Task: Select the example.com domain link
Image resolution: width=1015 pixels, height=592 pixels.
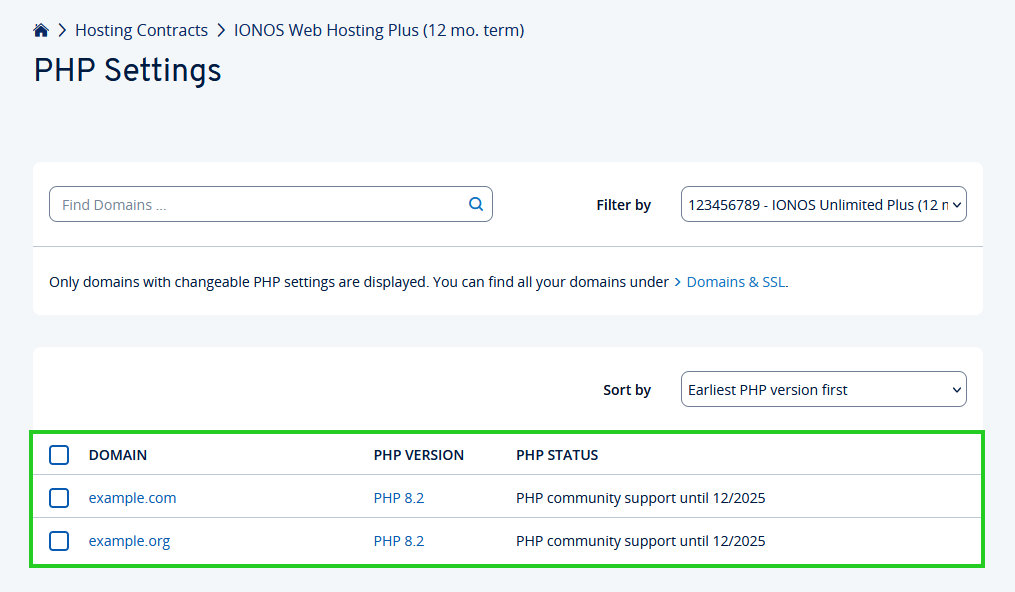Action: point(132,498)
